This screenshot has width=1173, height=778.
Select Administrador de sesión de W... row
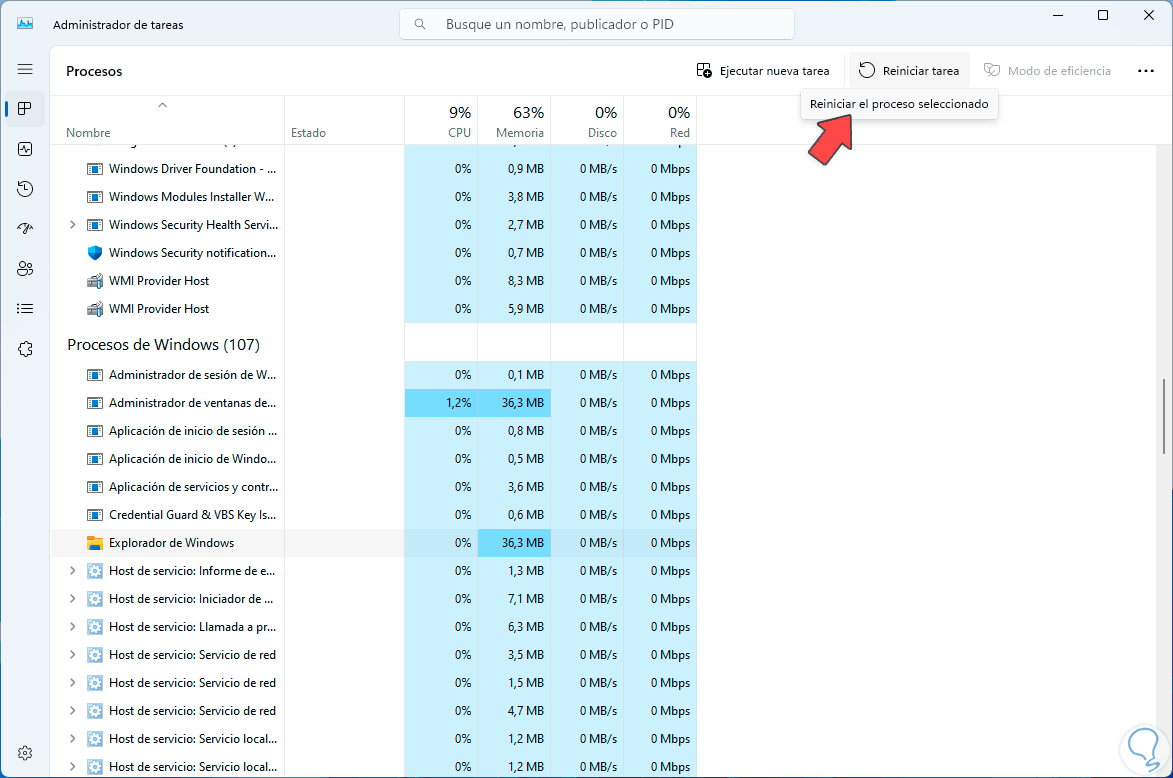pyautogui.click(x=373, y=375)
